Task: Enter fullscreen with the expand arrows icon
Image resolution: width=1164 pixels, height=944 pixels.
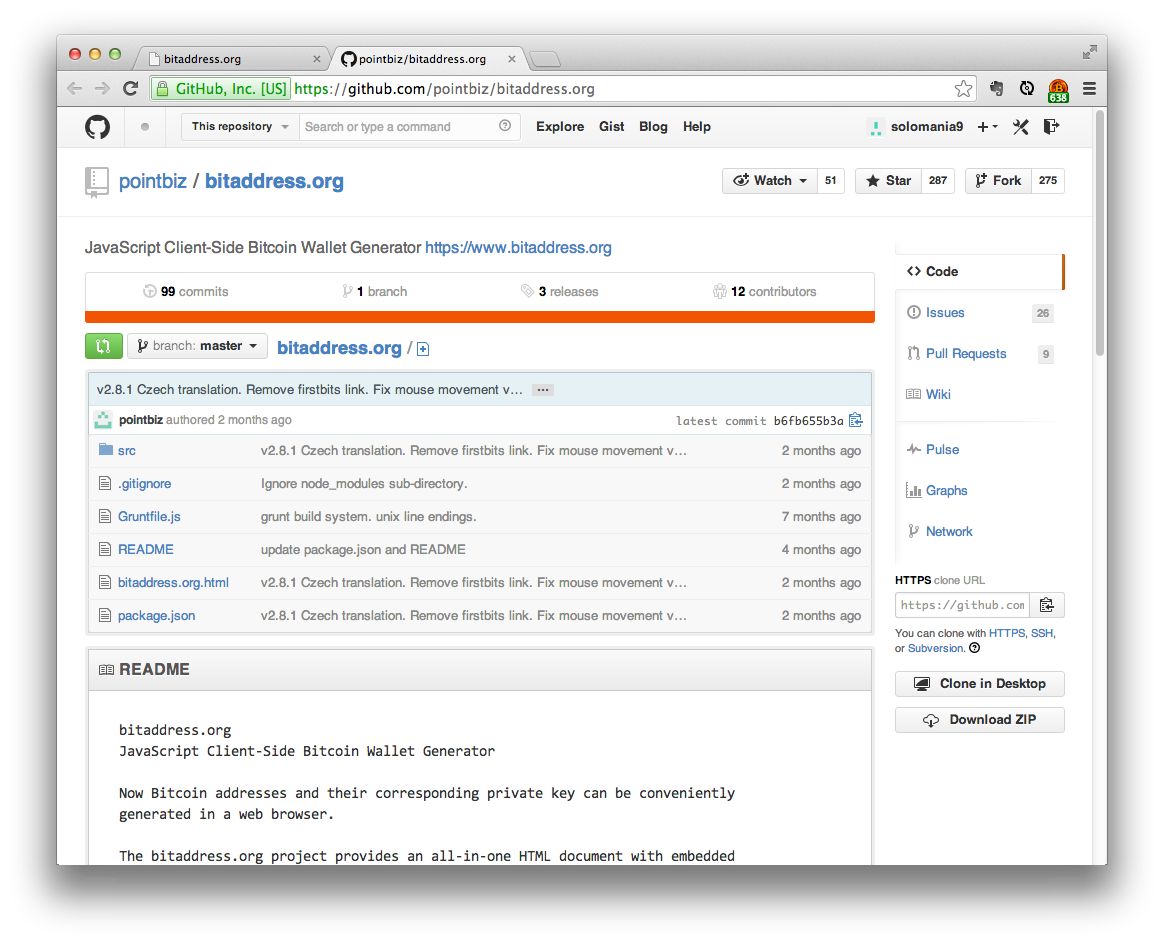Action: click(x=1089, y=52)
